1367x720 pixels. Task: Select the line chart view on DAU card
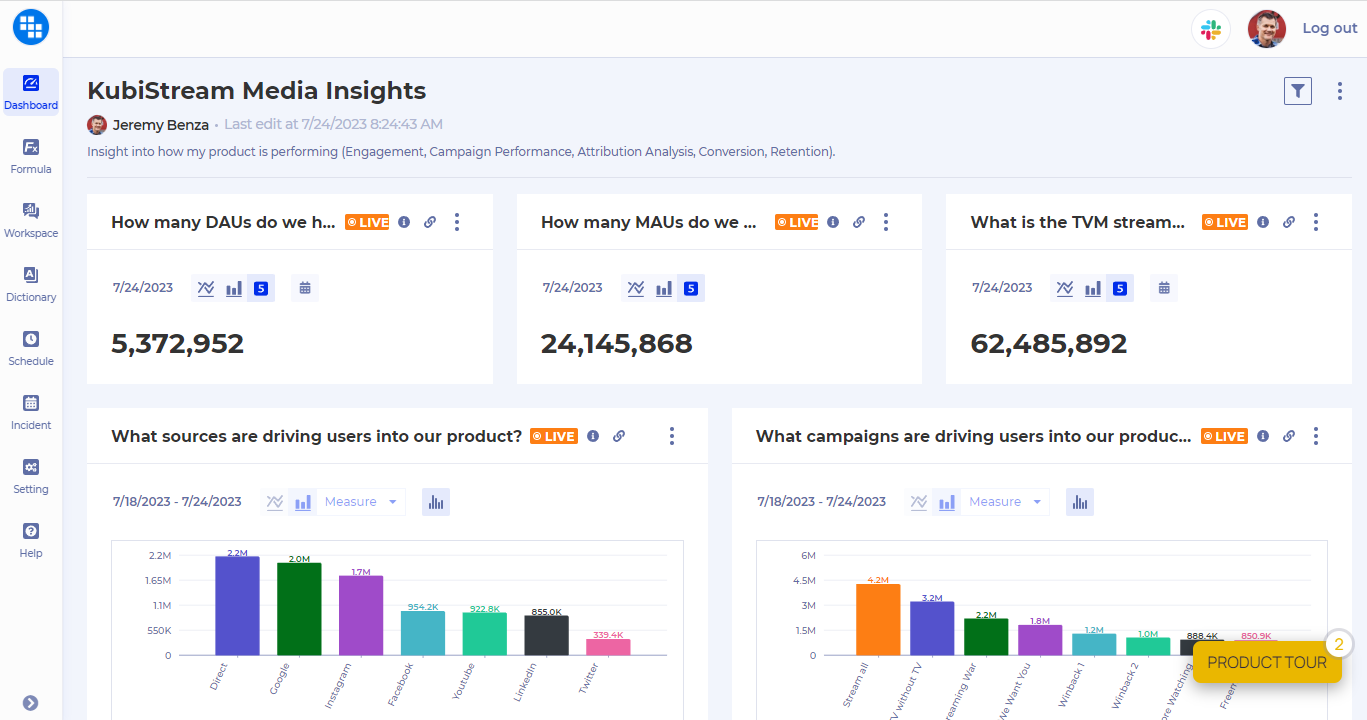click(x=206, y=287)
